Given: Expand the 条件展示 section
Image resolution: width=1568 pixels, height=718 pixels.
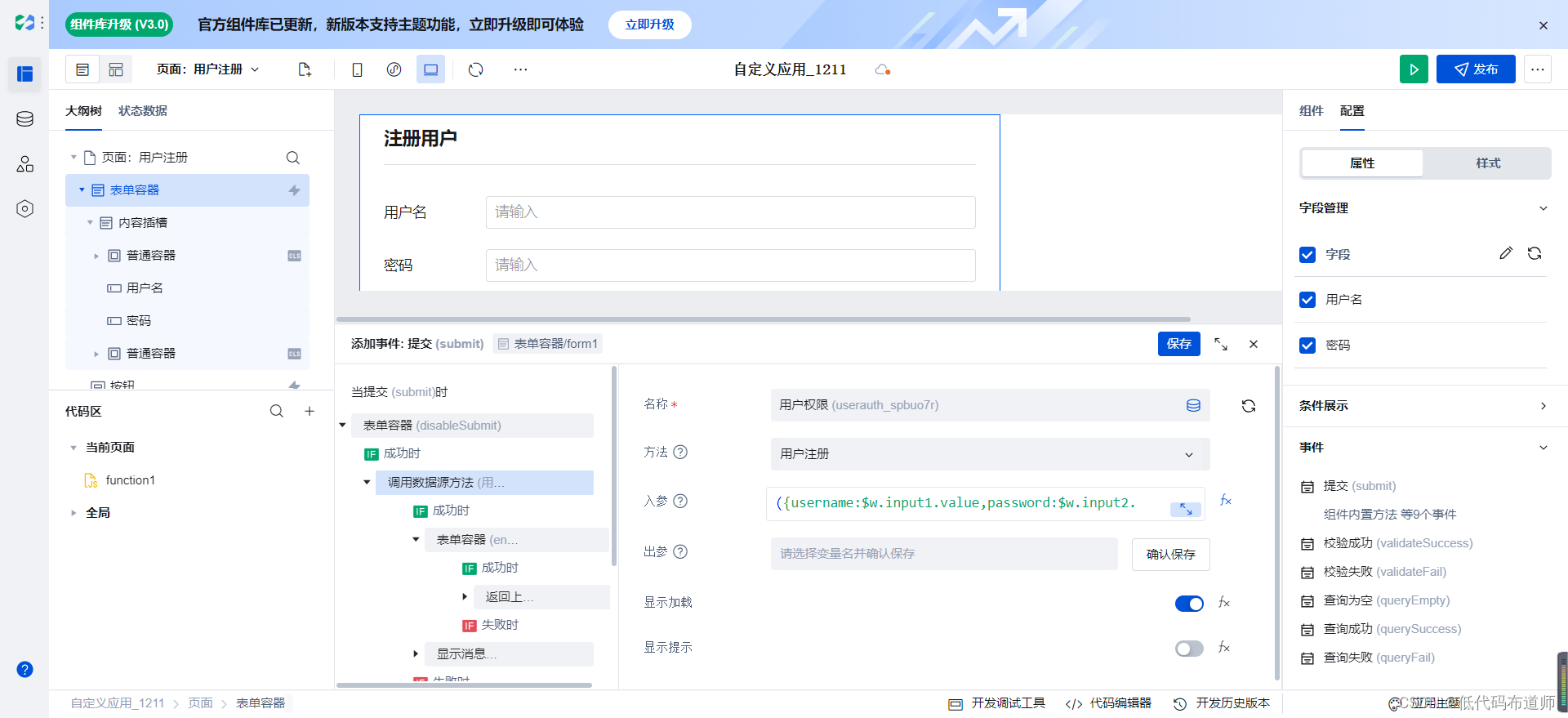Looking at the screenshot, I should pyautogui.click(x=1543, y=406).
